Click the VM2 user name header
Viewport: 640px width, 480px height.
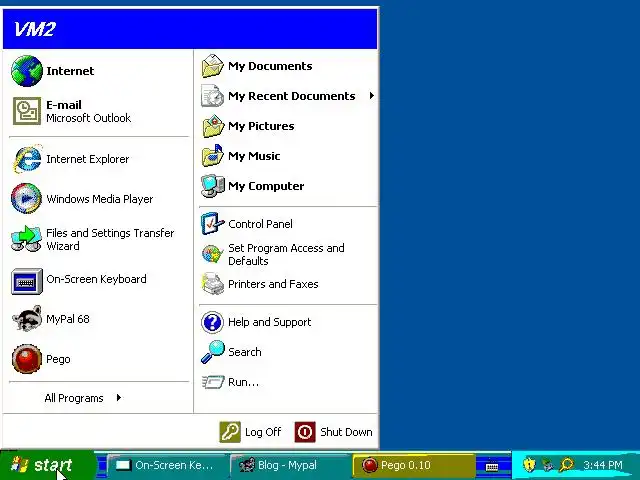pyautogui.click(x=34, y=29)
